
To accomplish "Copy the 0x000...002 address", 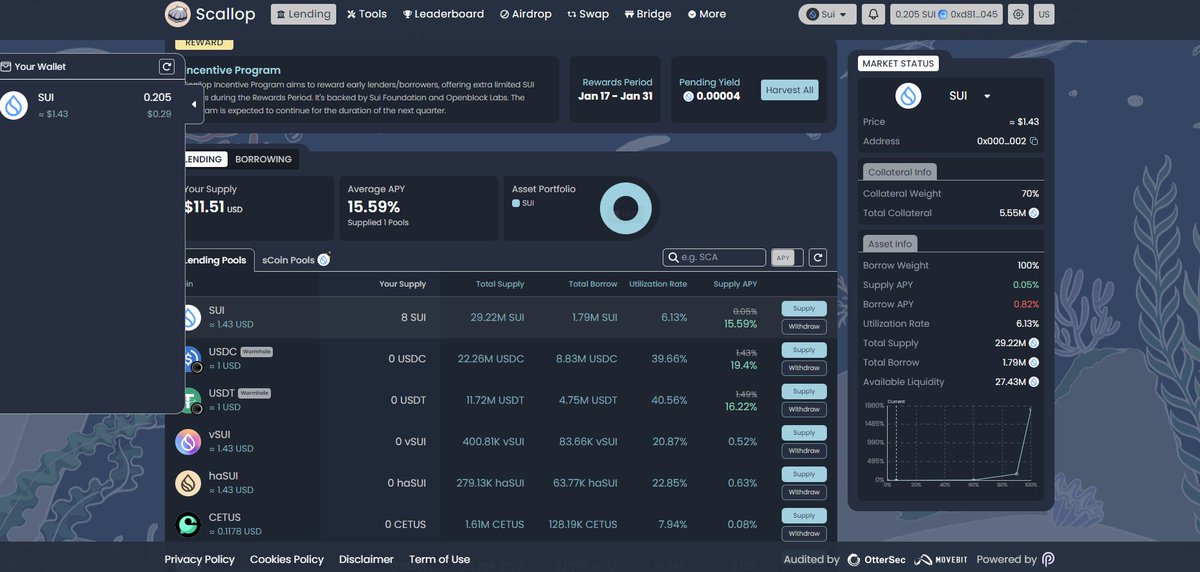I will (x=1034, y=141).
